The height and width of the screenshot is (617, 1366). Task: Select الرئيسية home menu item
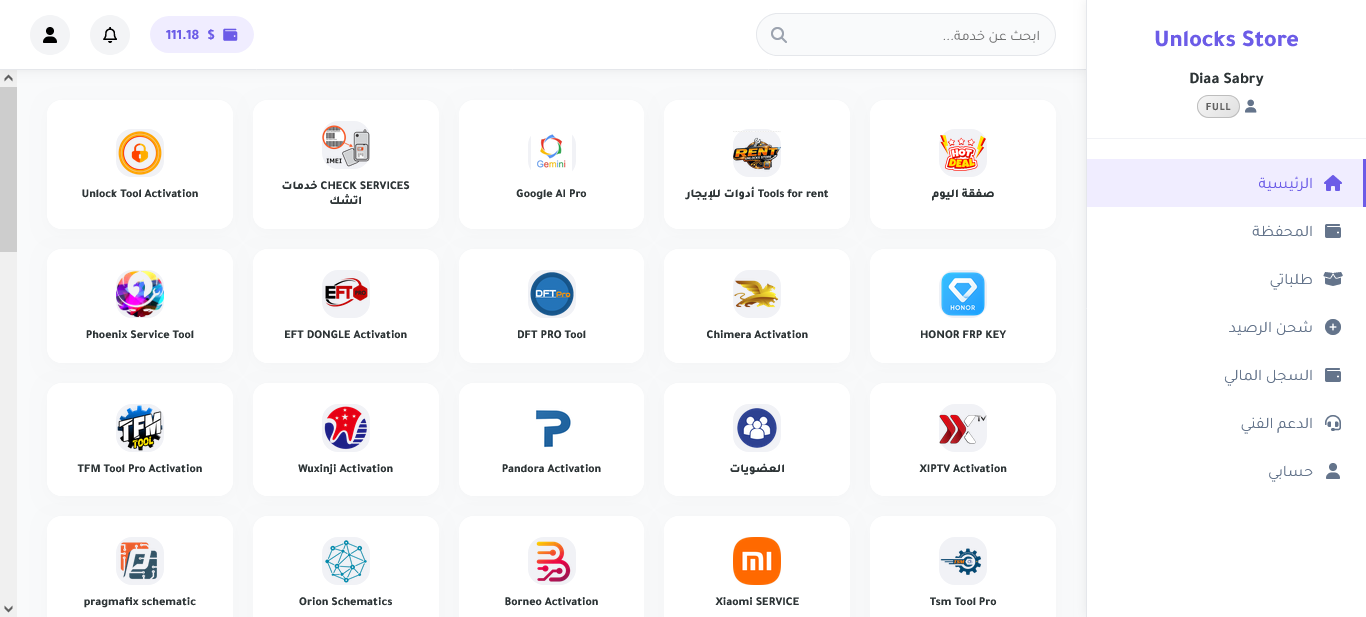(1225, 183)
